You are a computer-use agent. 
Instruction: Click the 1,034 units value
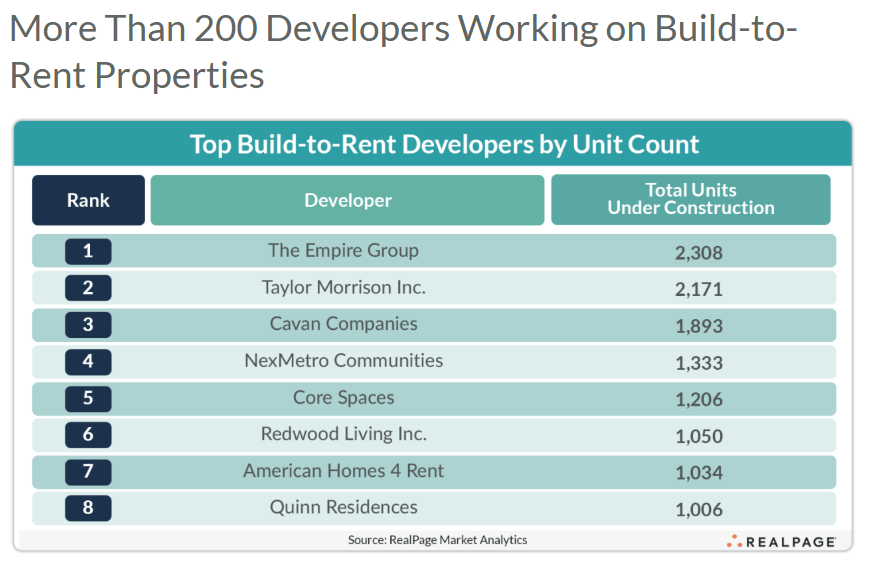pyautogui.click(x=699, y=473)
